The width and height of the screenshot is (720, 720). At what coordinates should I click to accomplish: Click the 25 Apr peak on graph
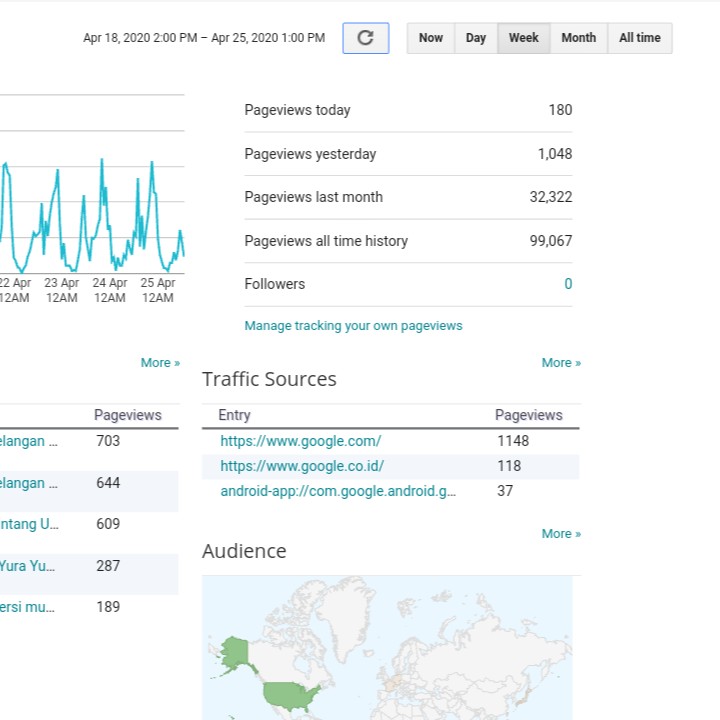152,163
